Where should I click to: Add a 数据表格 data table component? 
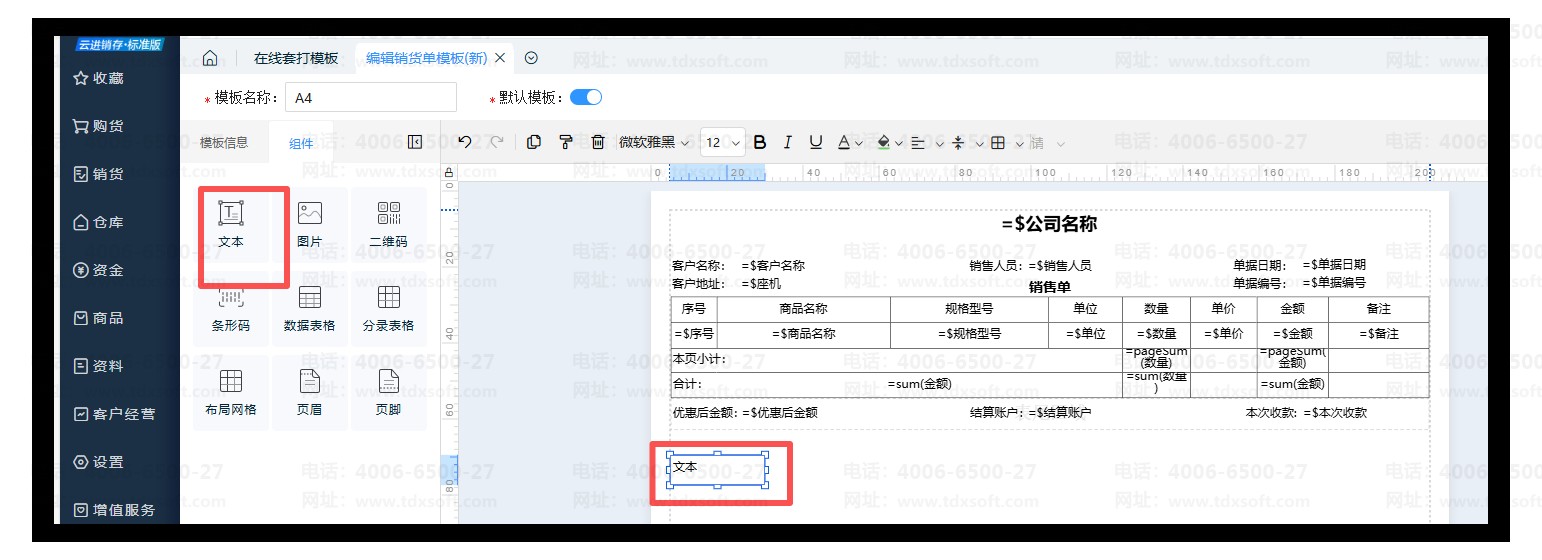tap(309, 308)
